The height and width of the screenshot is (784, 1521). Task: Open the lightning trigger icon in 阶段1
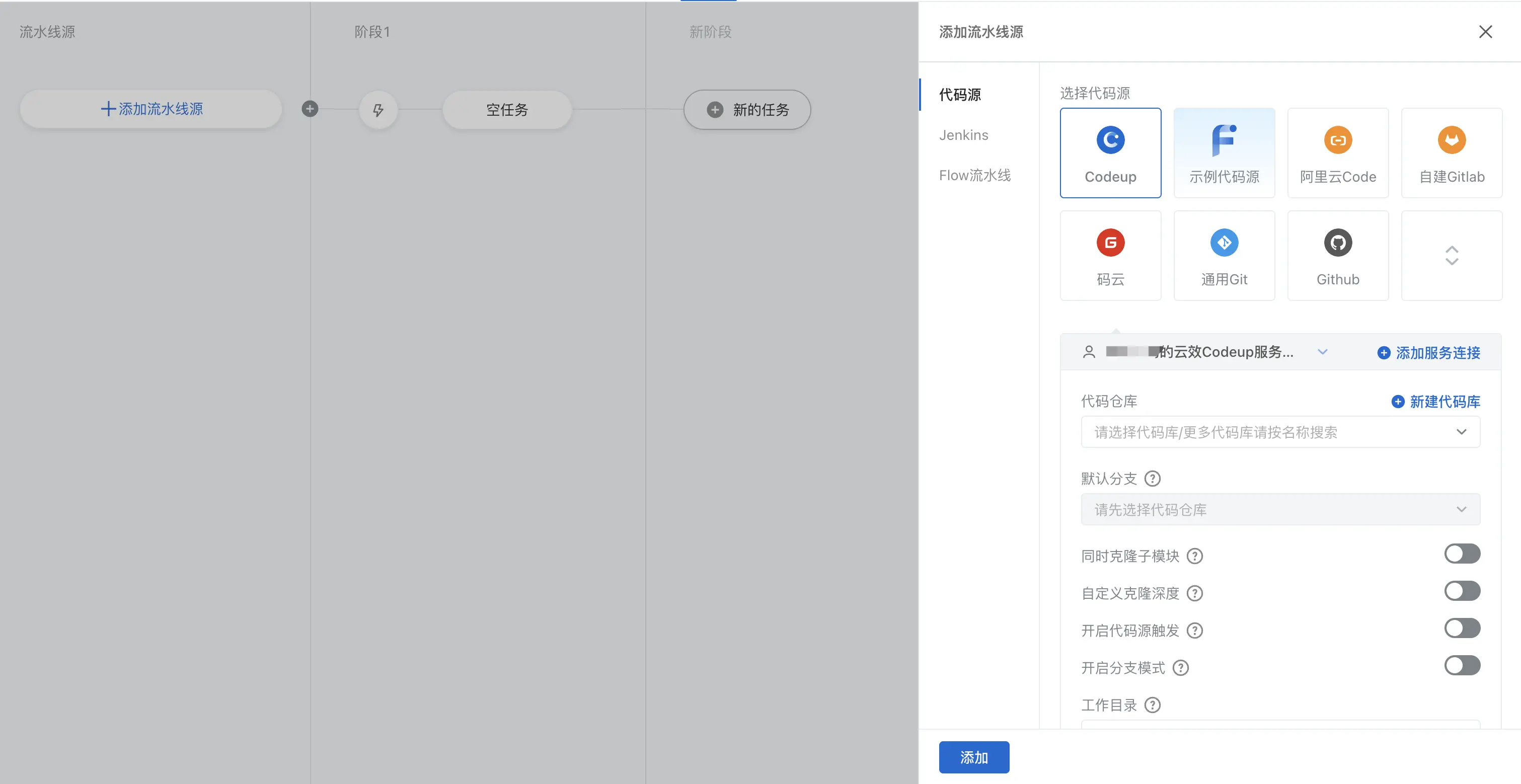pos(378,110)
